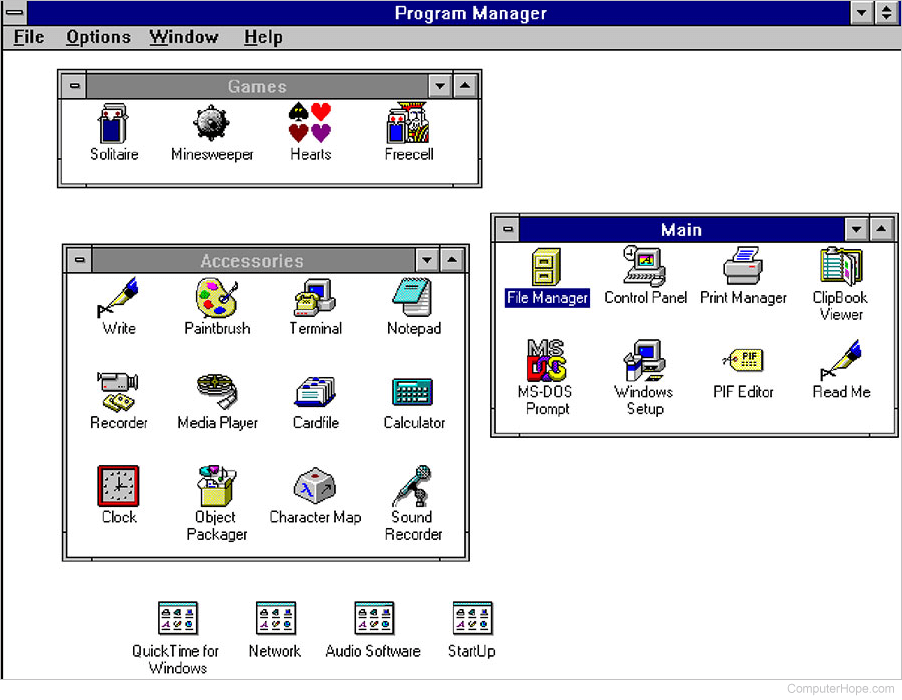Open the Help menu
902x700 pixels.
263,37
